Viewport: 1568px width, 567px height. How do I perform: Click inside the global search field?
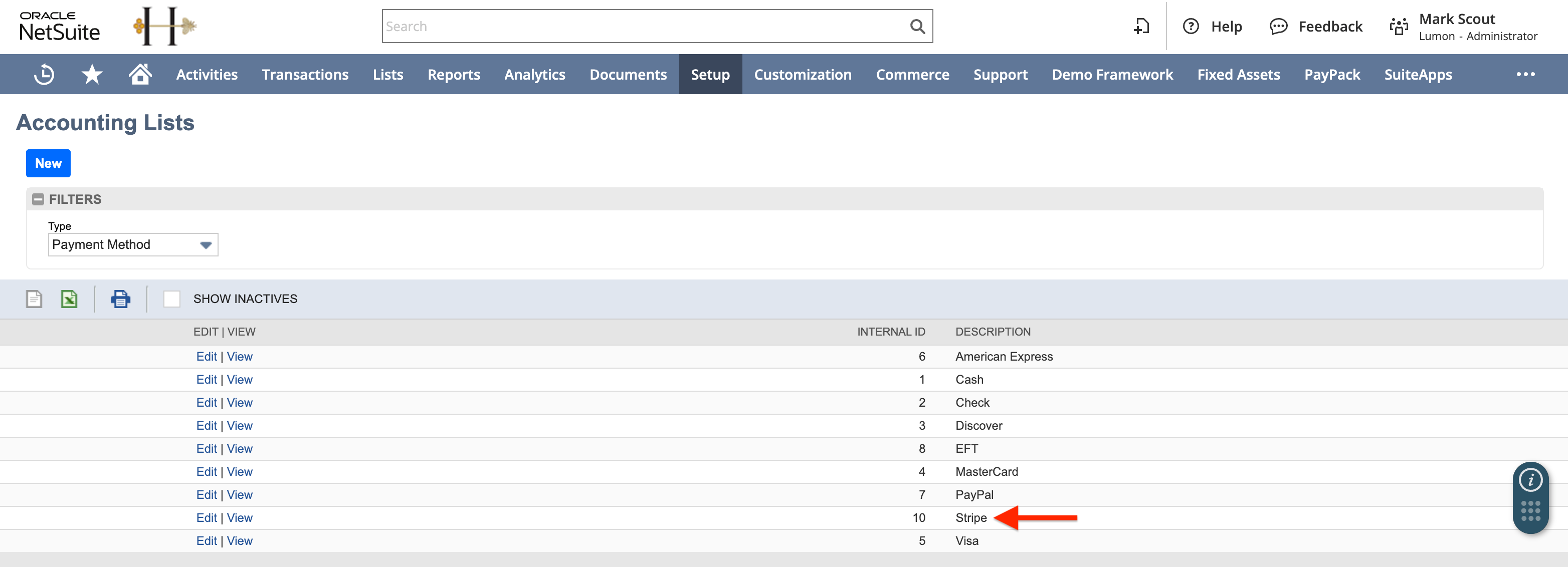[609, 26]
